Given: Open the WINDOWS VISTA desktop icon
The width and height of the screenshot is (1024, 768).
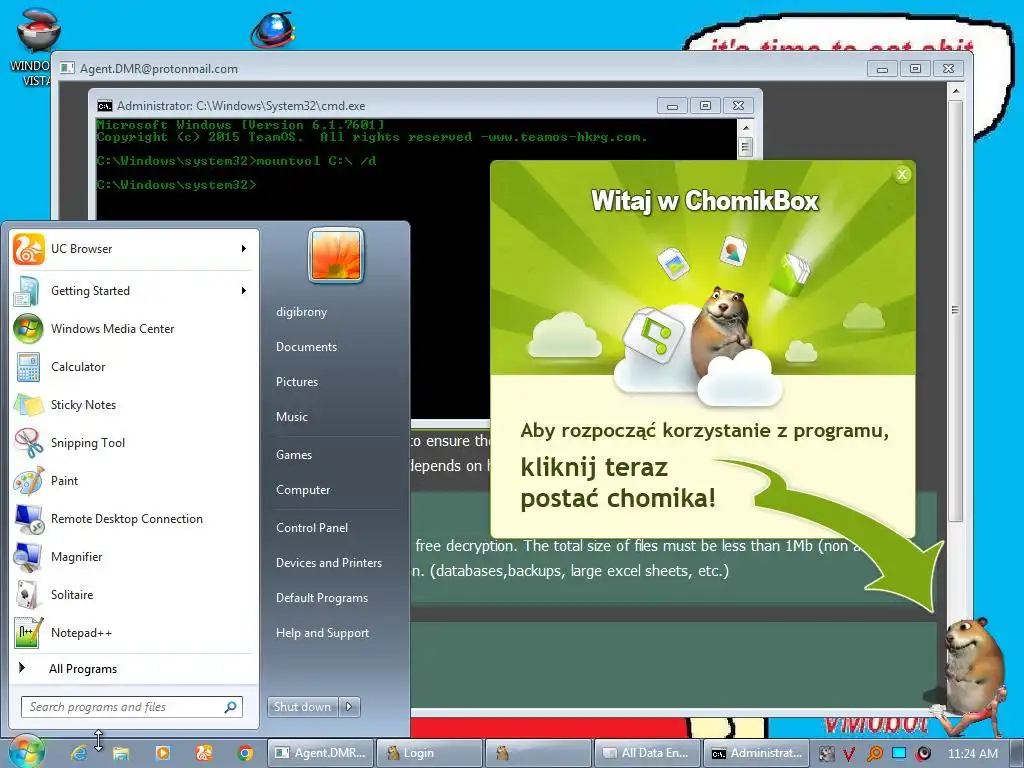Looking at the screenshot, I should coord(37,46).
